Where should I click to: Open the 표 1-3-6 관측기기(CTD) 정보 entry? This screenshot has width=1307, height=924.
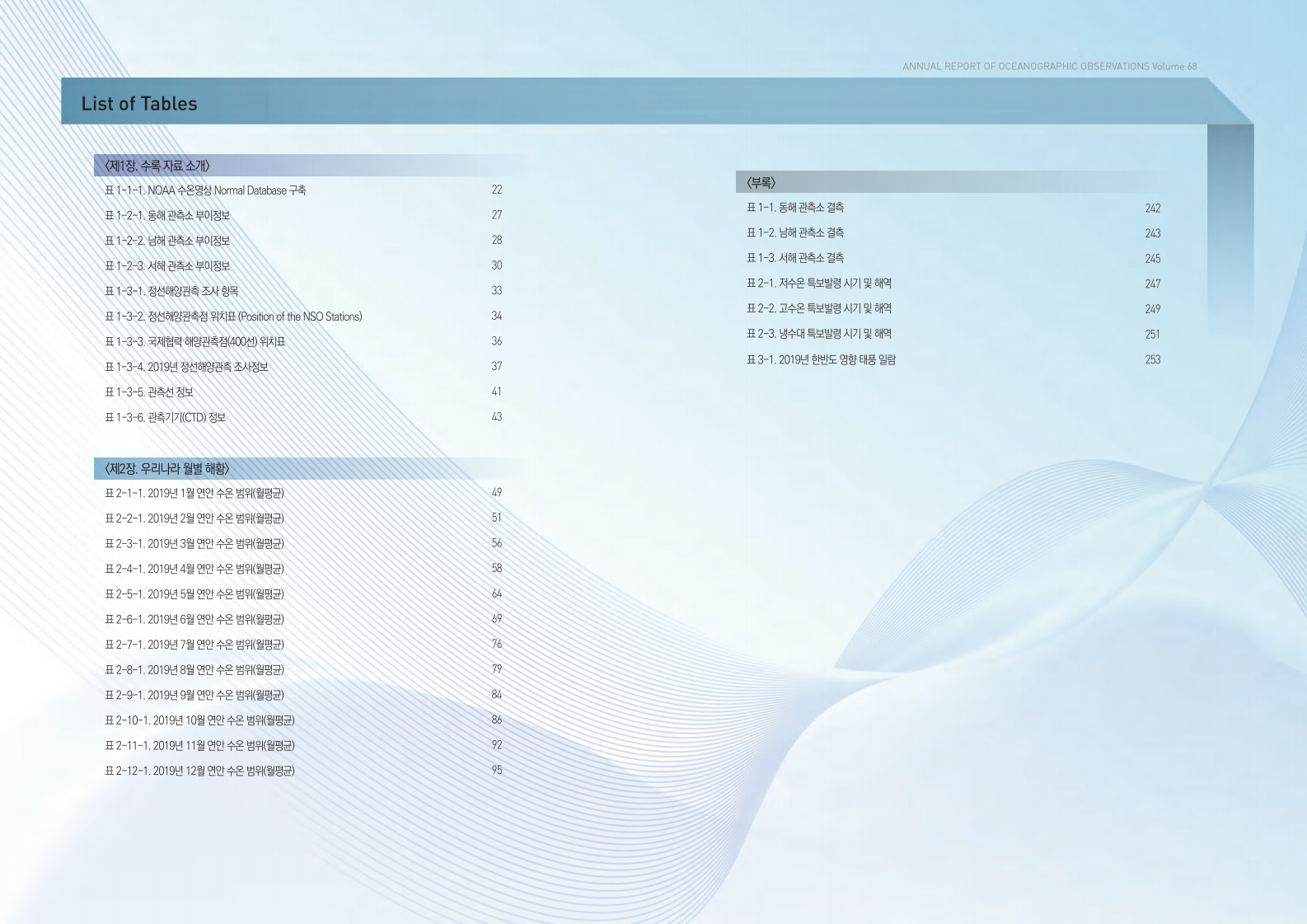point(165,418)
